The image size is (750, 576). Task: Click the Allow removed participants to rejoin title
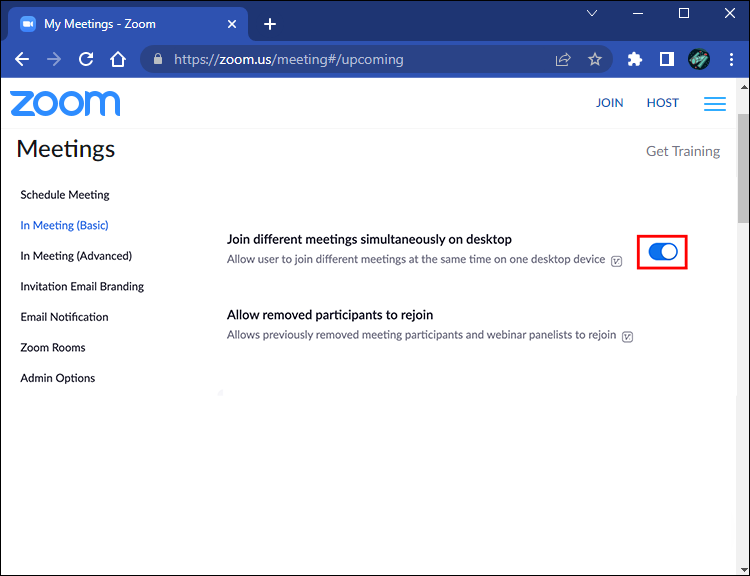330,315
